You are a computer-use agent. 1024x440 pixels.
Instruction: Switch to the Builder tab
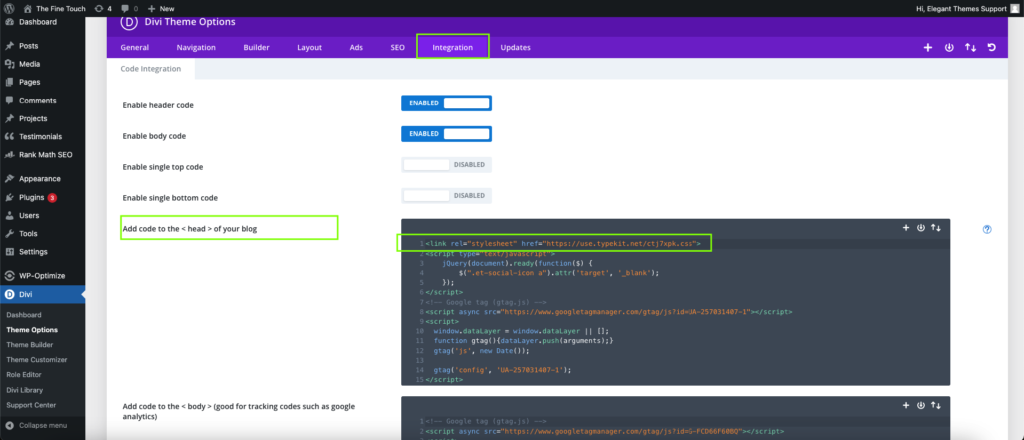(257, 48)
